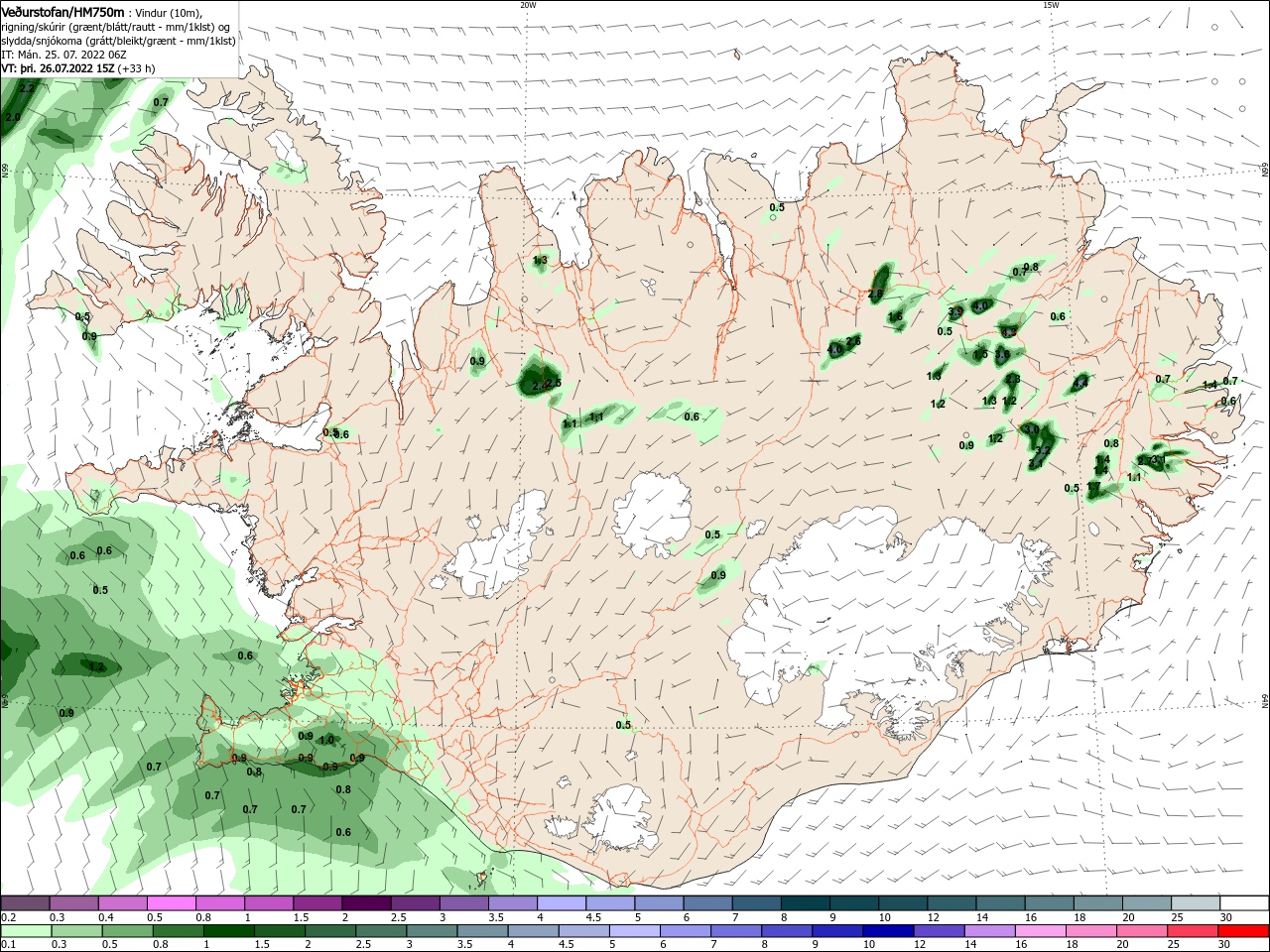
Task: Pick upper legend swatch between 1.5 and 2
Action: tap(317, 903)
